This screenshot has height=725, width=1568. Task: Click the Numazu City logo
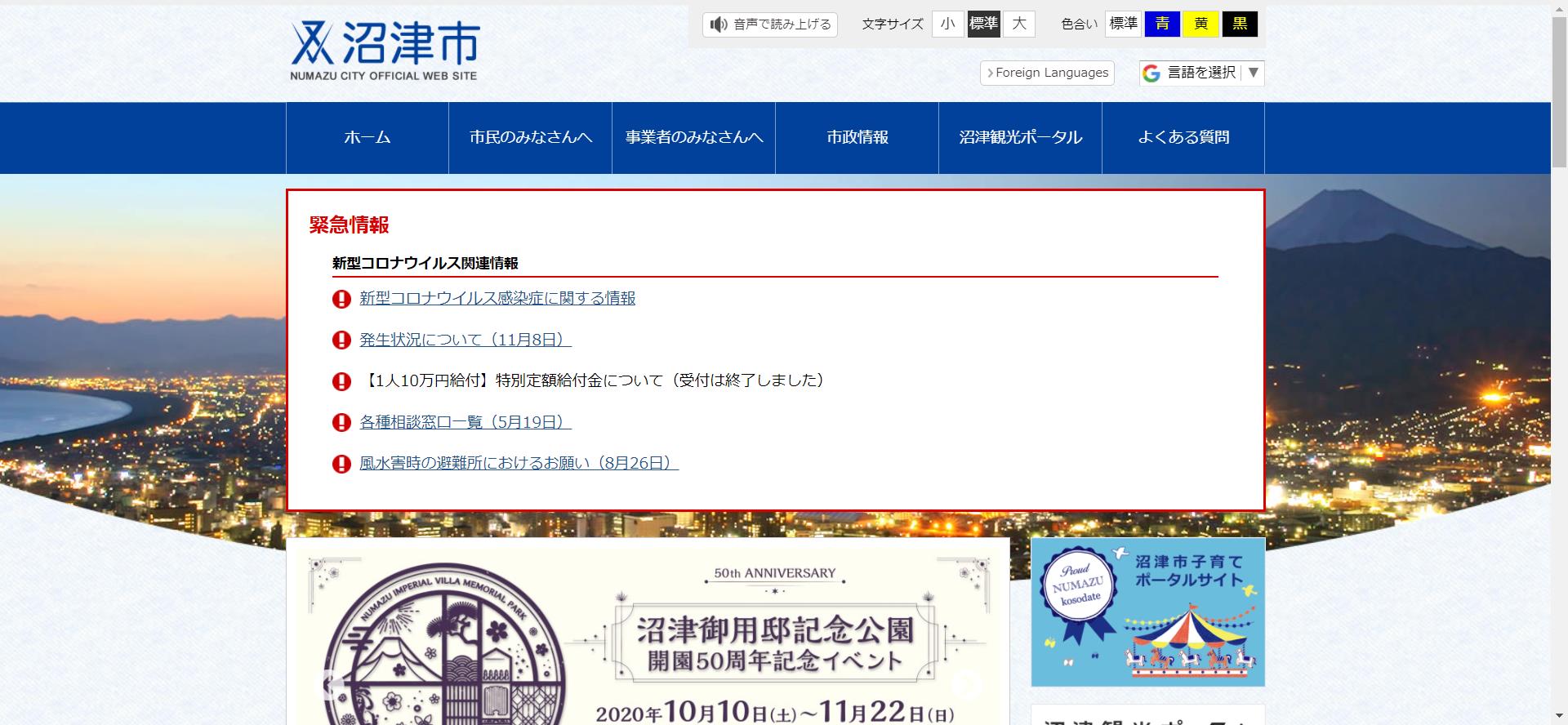385,51
